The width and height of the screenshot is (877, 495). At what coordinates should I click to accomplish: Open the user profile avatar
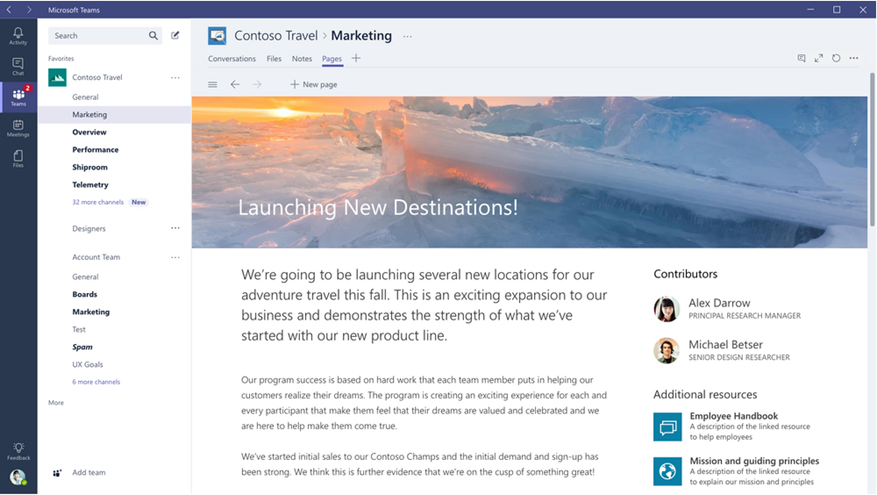[x=18, y=477]
